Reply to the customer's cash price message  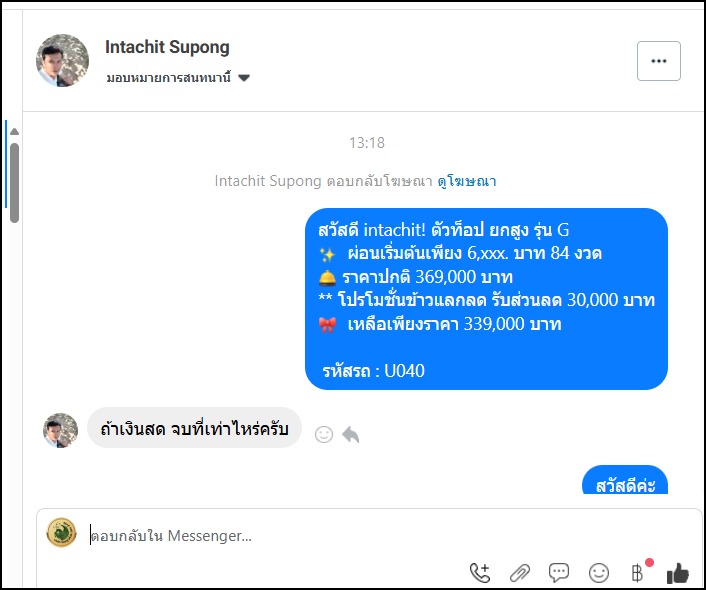point(350,435)
